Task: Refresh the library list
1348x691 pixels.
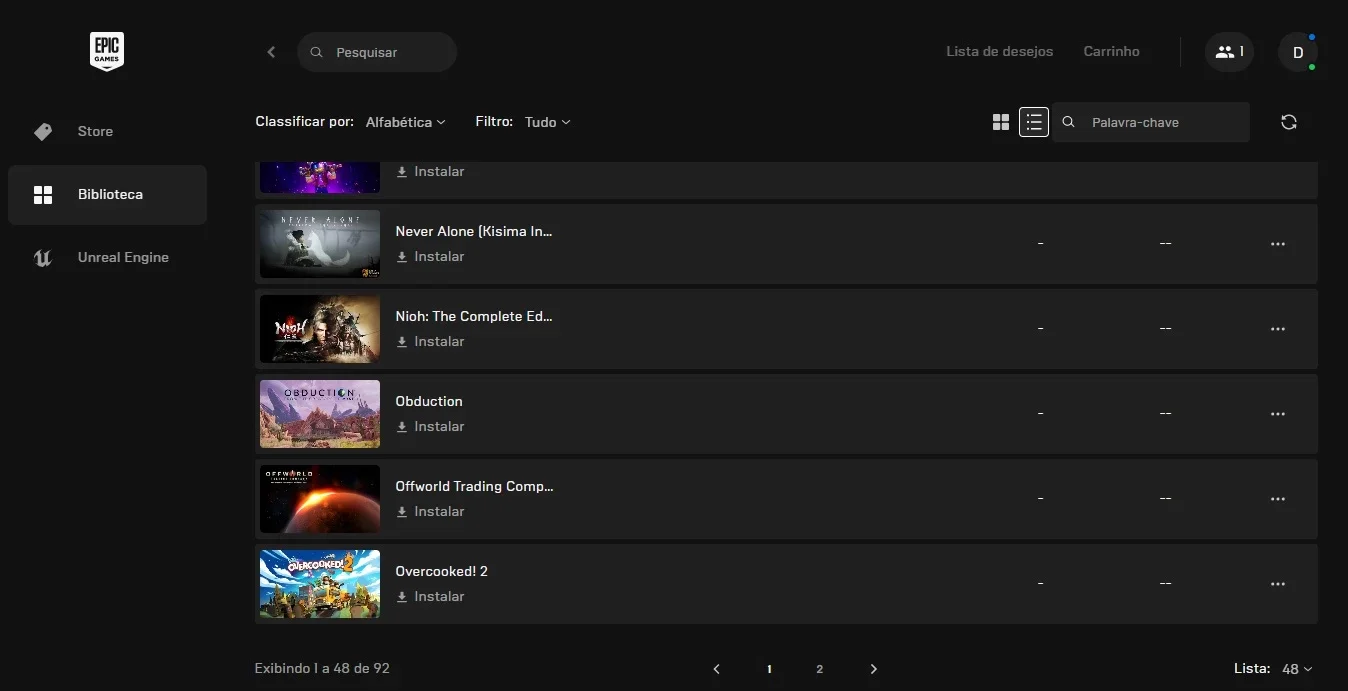Action: pyautogui.click(x=1289, y=122)
